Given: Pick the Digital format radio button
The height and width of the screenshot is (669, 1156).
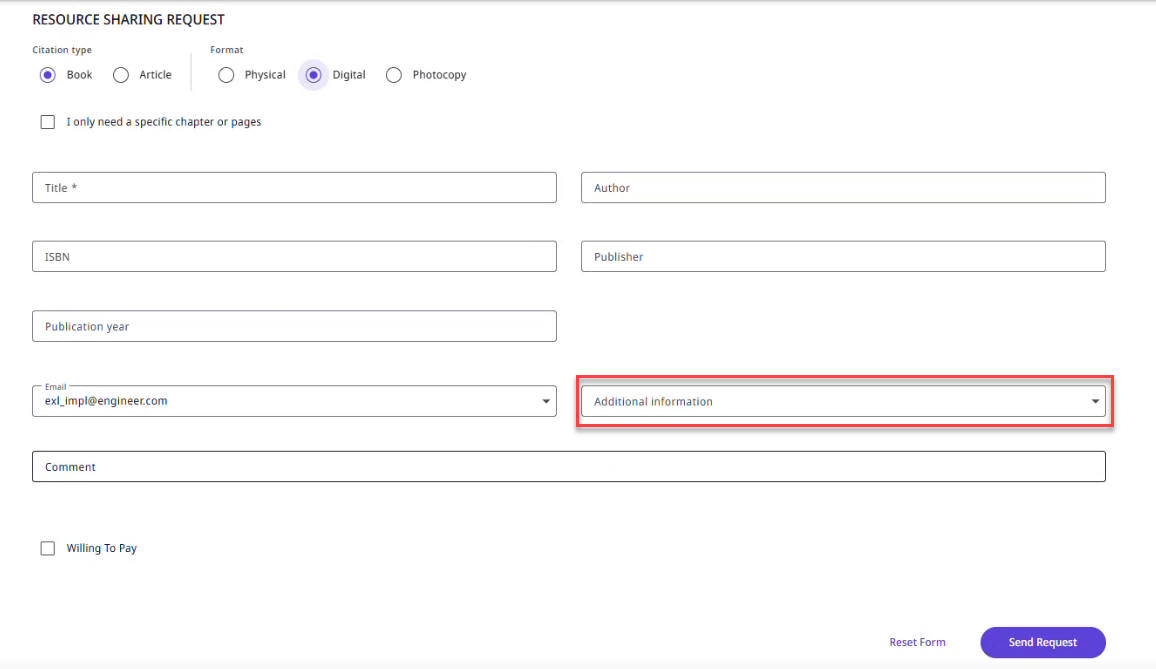Looking at the screenshot, I should click(x=314, y=75).
